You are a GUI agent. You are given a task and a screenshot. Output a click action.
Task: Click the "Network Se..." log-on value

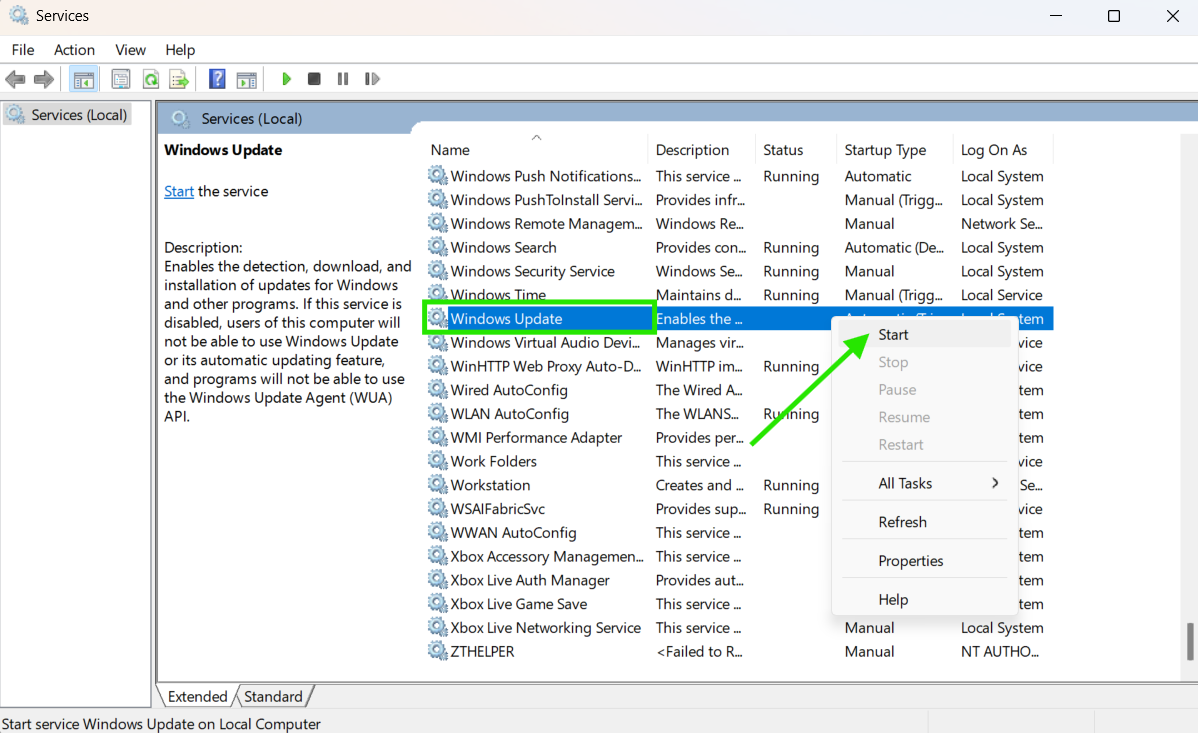click(x=1002, y=223)
